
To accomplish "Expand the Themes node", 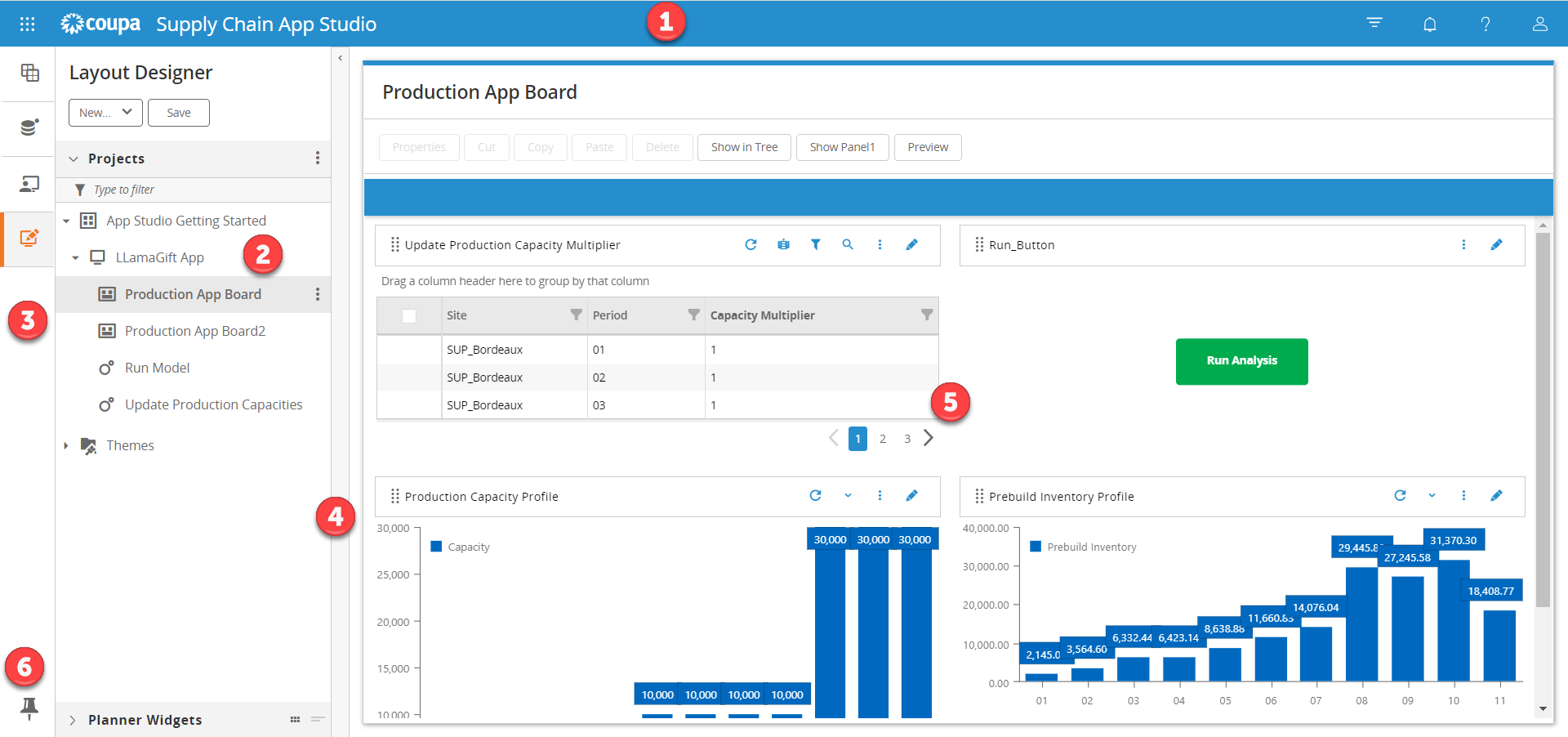I will pyautogui.click(x=66, y=445).
